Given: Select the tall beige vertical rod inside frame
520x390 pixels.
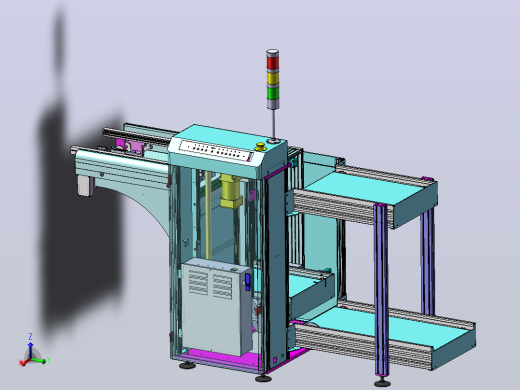Looking at the screenshot, I should click(208, 215).
